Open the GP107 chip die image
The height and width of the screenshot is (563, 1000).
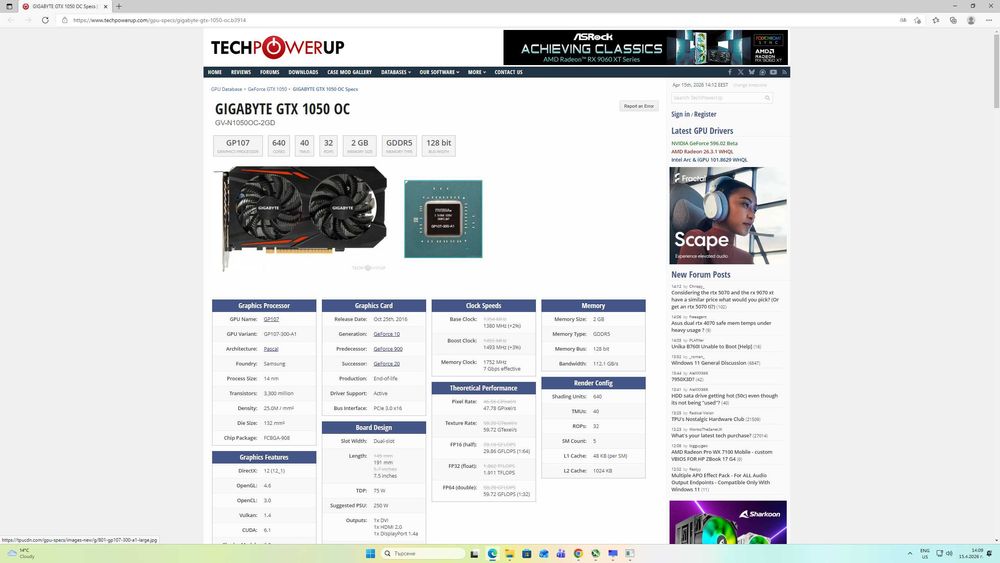coord(443,219)
